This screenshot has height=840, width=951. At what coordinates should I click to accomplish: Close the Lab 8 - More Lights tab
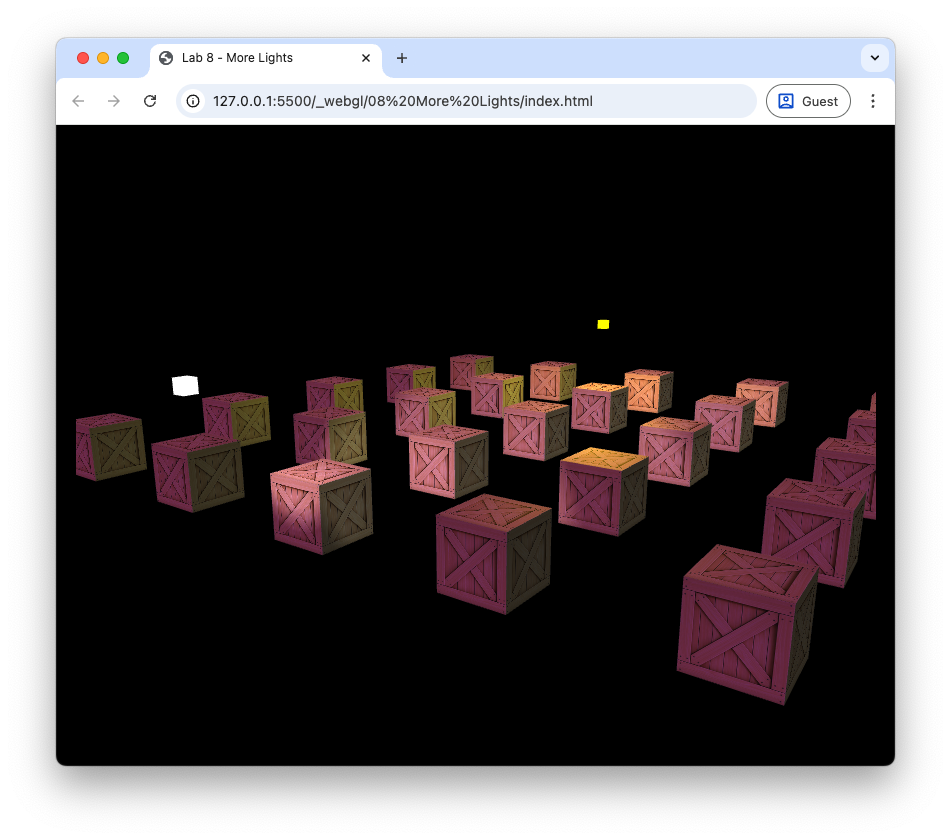coord(366,58)
